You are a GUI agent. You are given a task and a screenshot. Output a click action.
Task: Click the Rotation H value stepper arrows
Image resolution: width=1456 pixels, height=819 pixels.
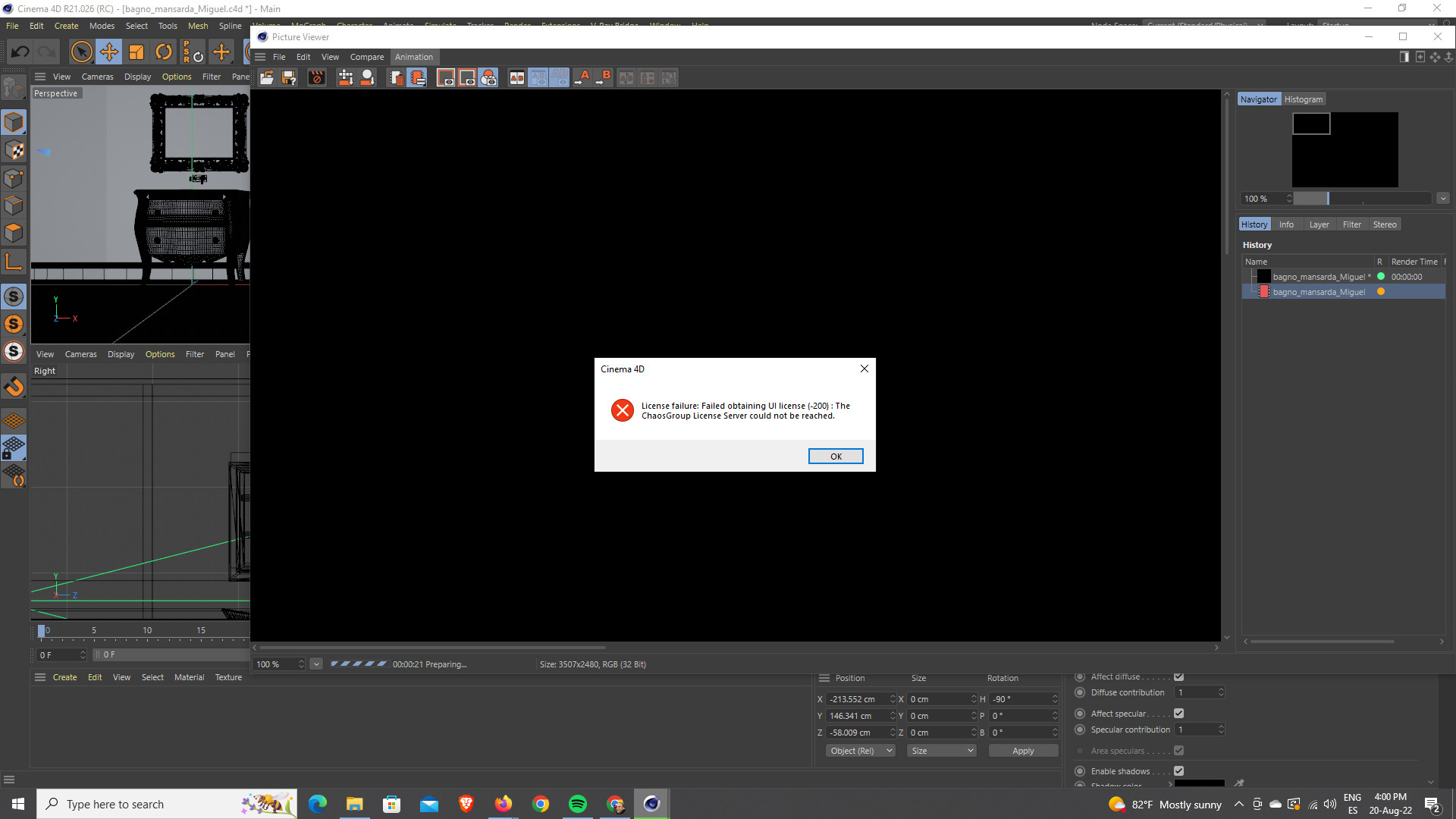tap(1055, 699)
